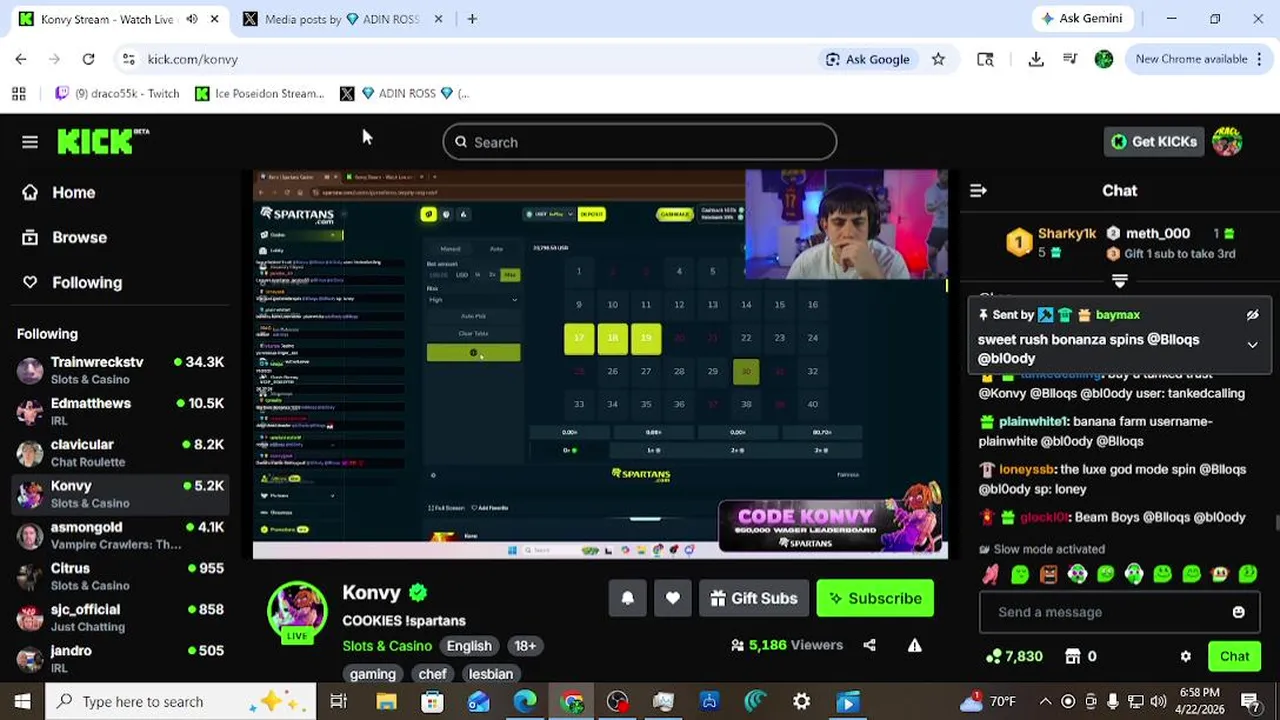This screenshot has height=720, width=1280.
Task: Click the chef tag
Action: point(432,673)
